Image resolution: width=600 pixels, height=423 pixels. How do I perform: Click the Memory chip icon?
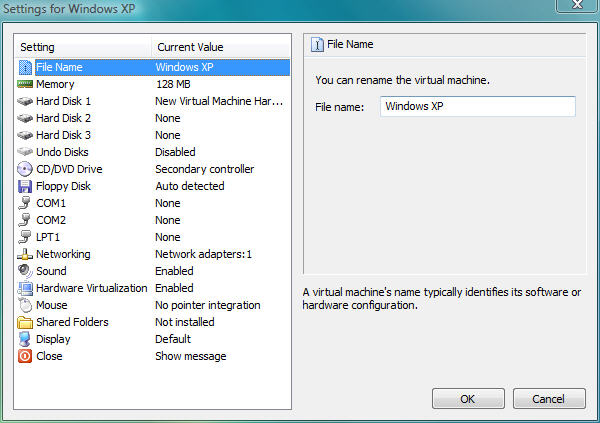[x=25, y=84]
